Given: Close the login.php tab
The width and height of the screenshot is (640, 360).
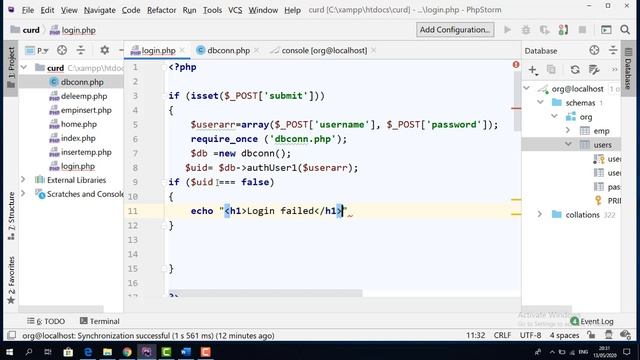Looking at the screenshot, I should click(x=182, y=50).
